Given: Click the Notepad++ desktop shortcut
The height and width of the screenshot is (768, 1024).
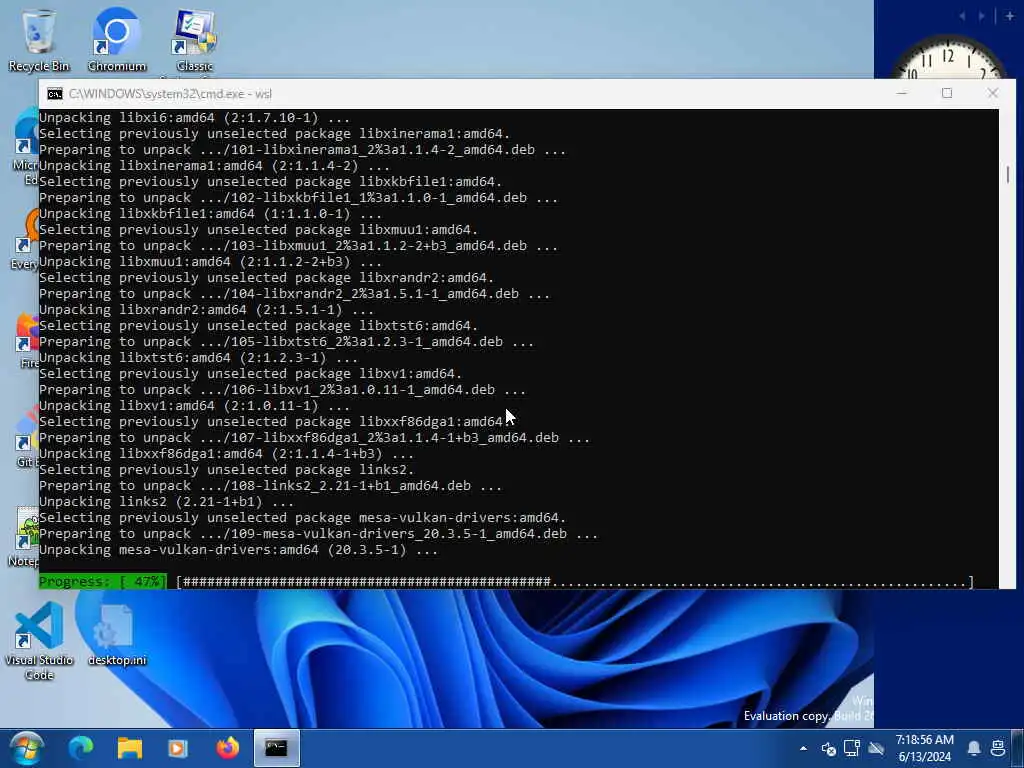Looking at the screenshot, I should tap(25, 537).
